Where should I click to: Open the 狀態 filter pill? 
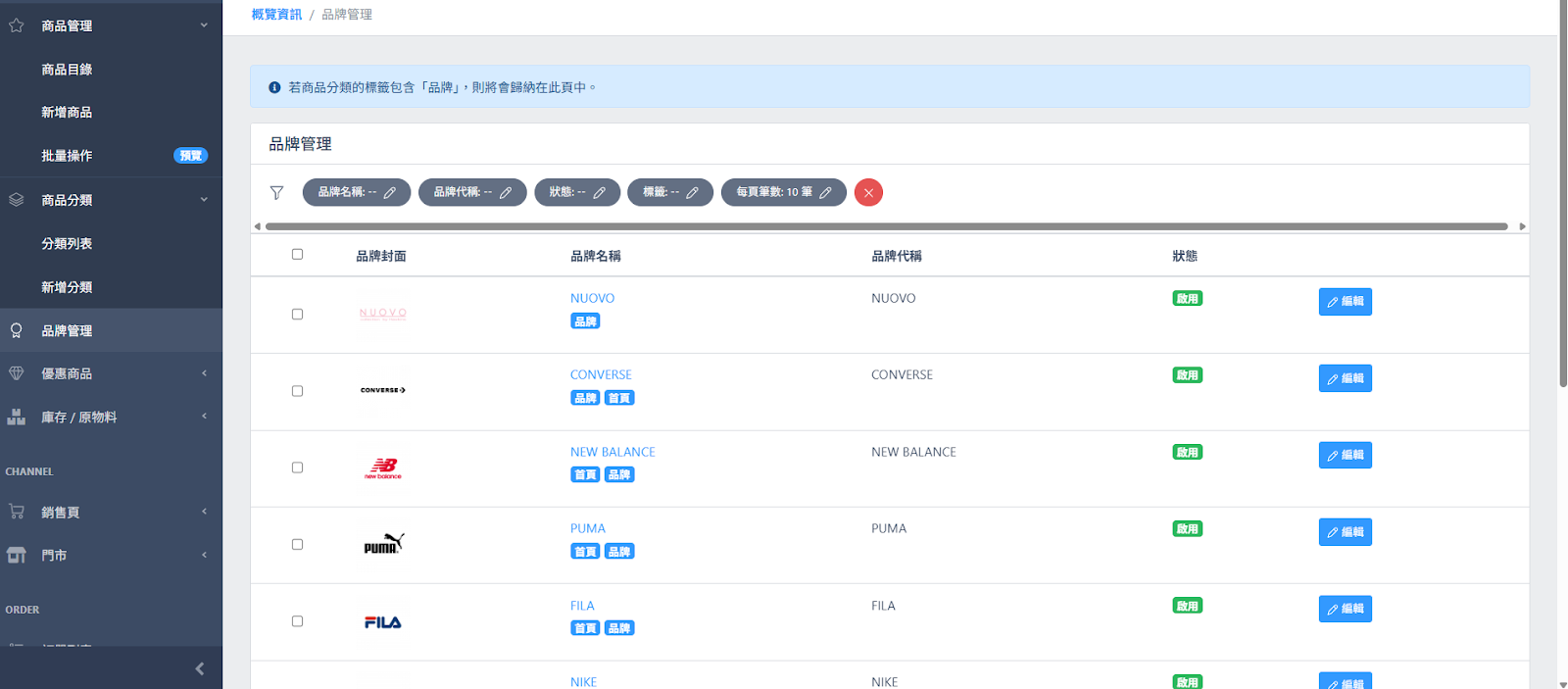577,192
